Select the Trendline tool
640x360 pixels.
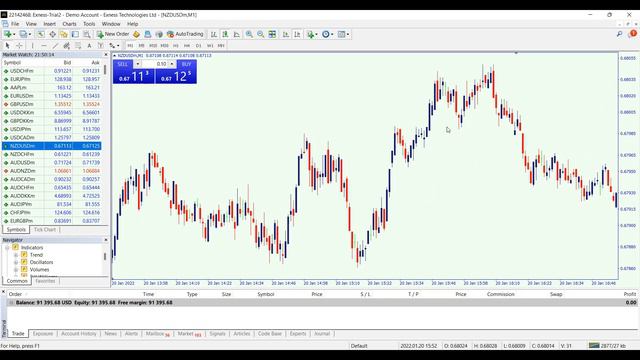55,46
